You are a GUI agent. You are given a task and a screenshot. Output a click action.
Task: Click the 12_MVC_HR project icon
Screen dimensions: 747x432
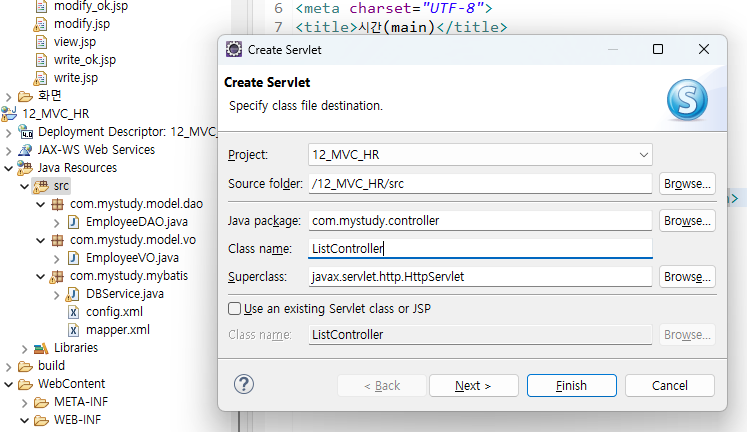coord(9,114)
